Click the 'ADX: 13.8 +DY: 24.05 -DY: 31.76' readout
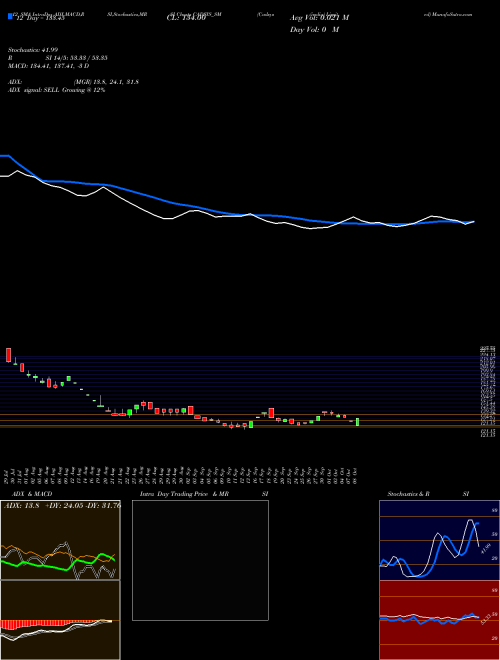Viewport: 500px width, 660px height. tap(62, 506)
